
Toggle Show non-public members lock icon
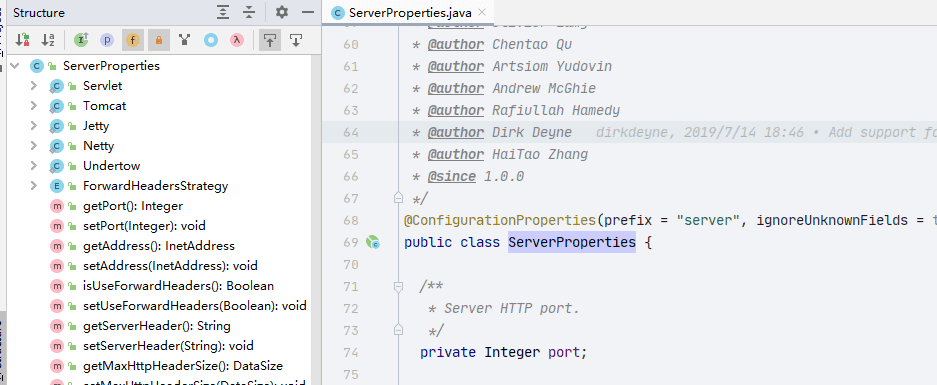(159, 40)
